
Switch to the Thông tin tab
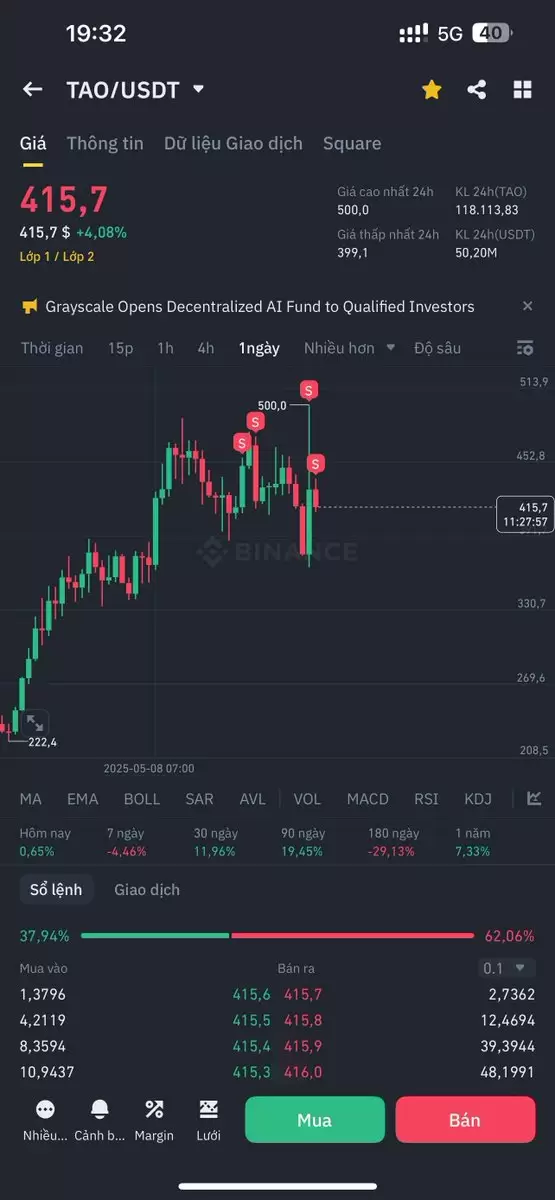[105, 143]
